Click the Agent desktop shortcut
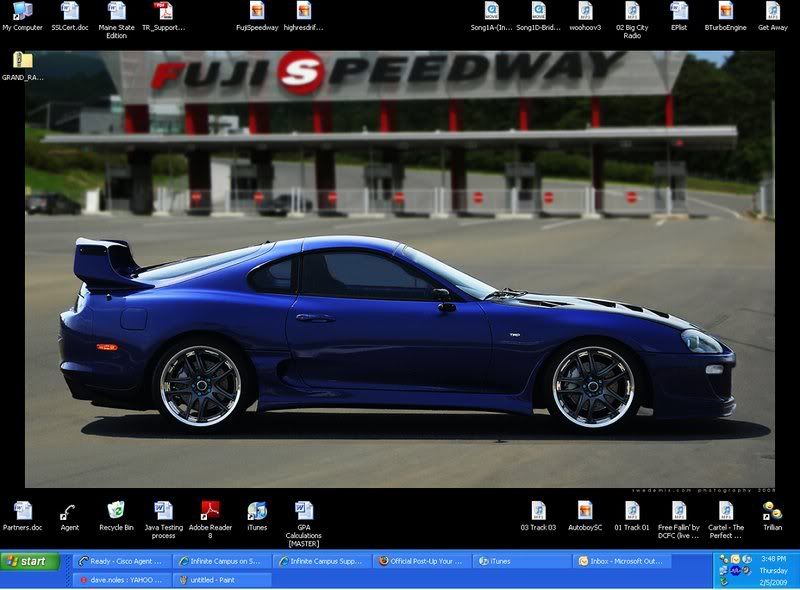 click(x=69, y=511)
